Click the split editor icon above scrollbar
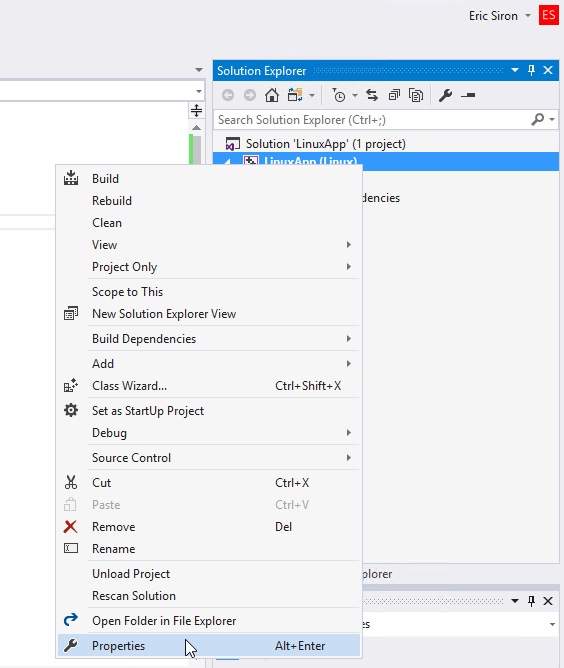This screenshot has height=668, width=564. click(196, 110)
